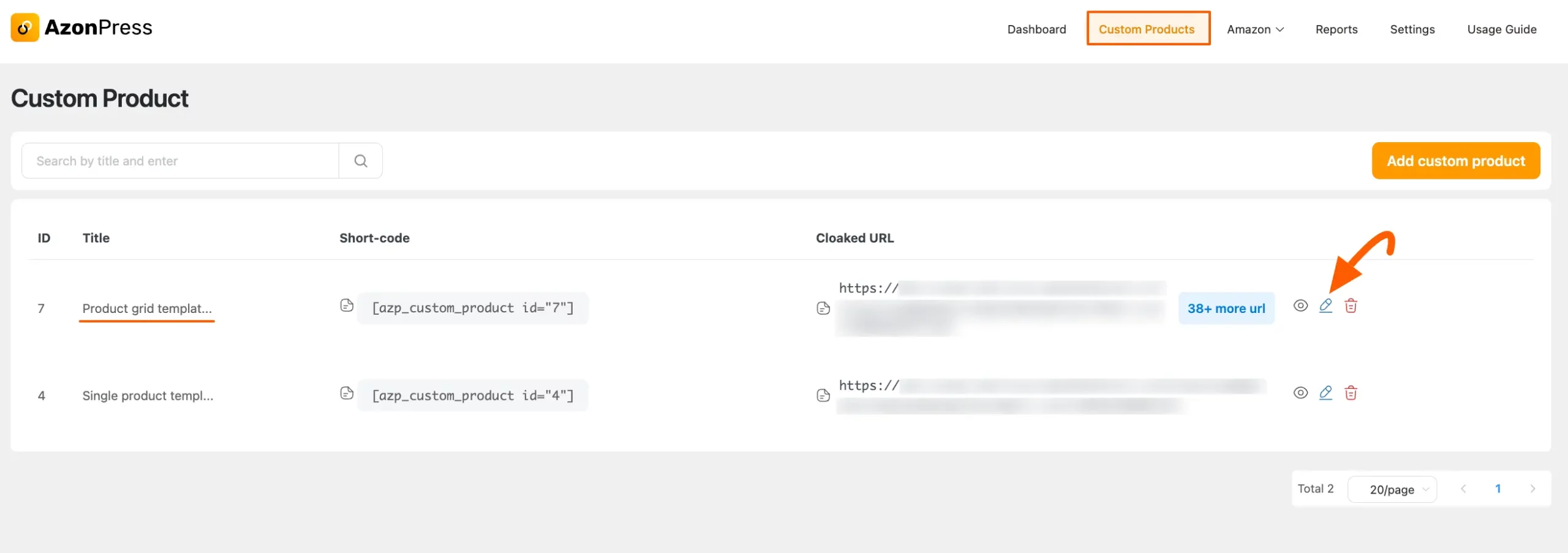
Task: Delete the Single product template row
Action: click(x=1352, y=393)
